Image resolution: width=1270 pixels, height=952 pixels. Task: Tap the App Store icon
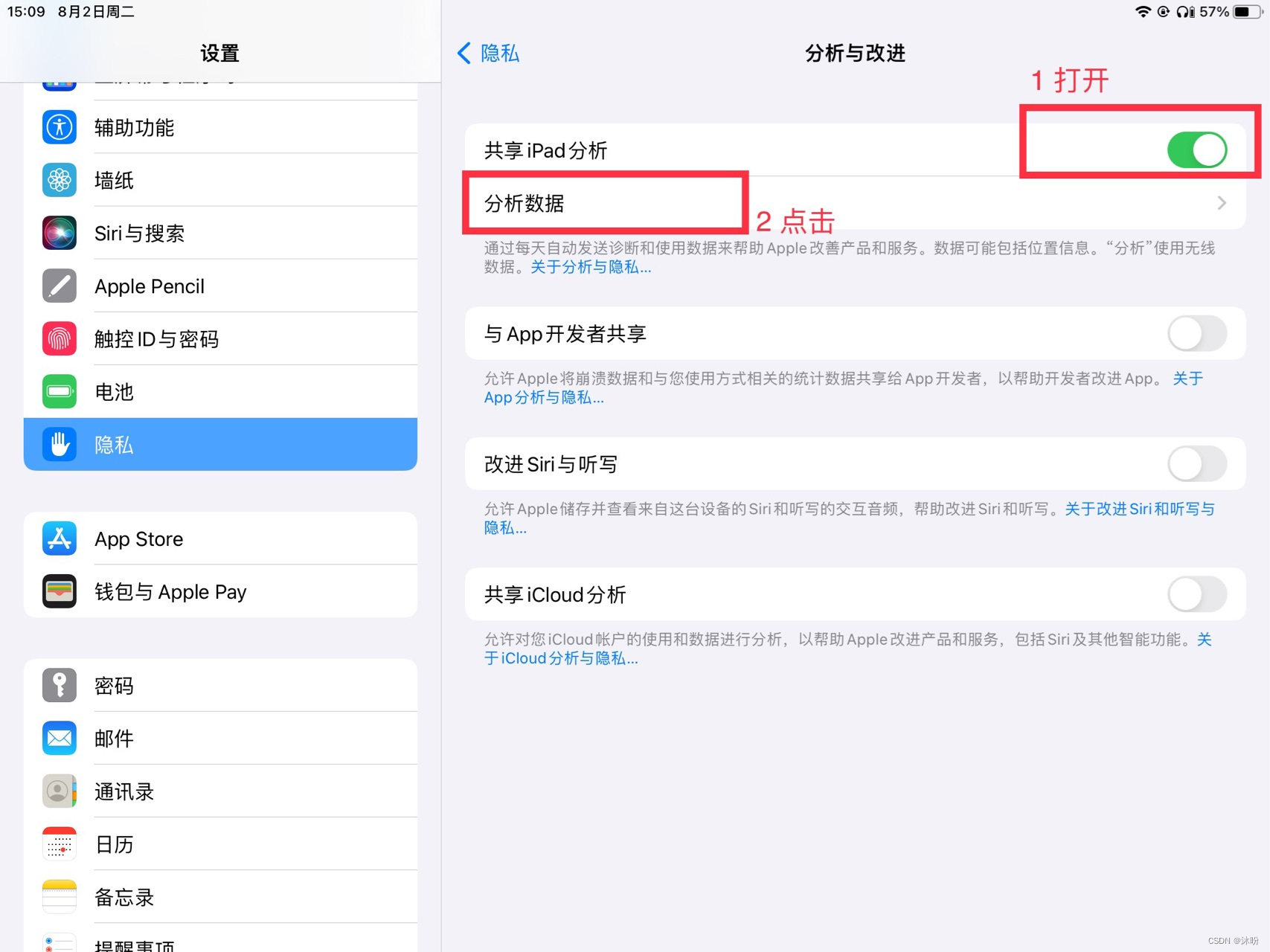point(60,538)
